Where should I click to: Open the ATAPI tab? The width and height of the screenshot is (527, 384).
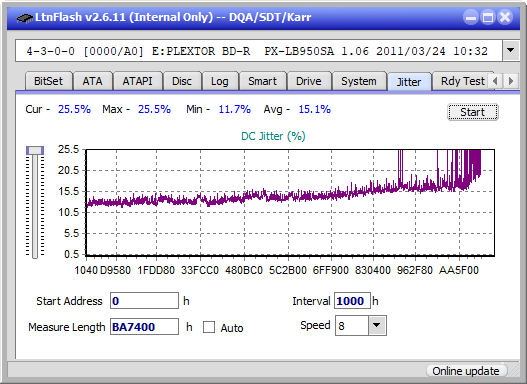point(137,81)
